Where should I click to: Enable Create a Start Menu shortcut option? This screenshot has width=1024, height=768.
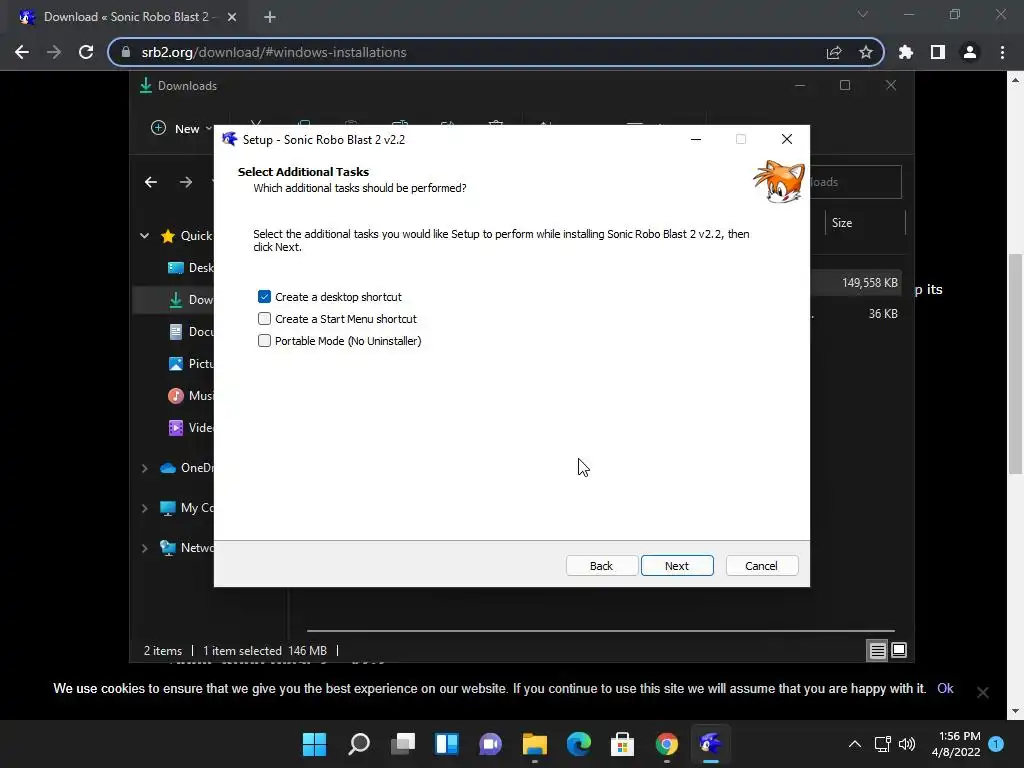(264, 319)
